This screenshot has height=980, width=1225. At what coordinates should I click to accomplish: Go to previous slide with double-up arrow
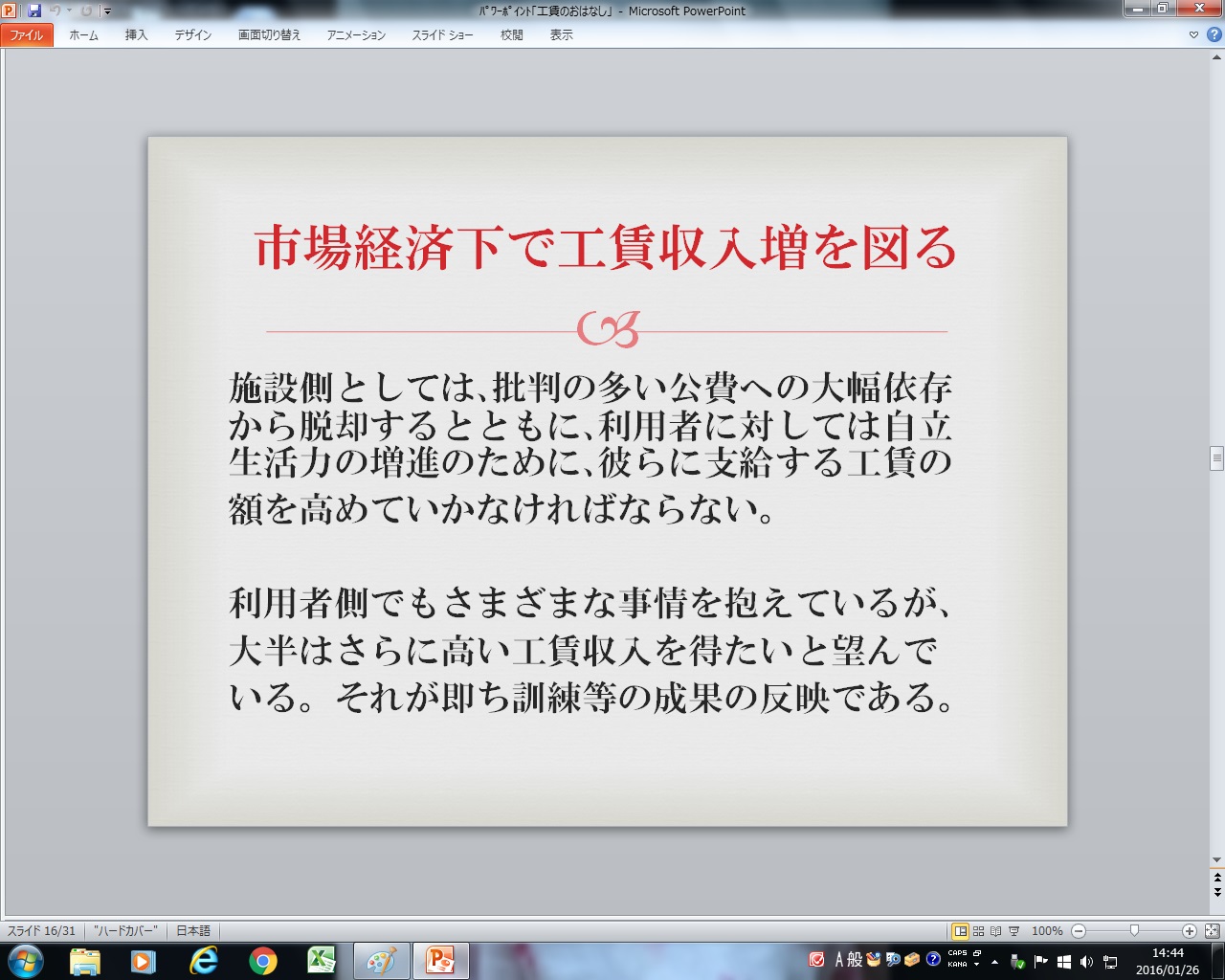tap(1216, 877)
